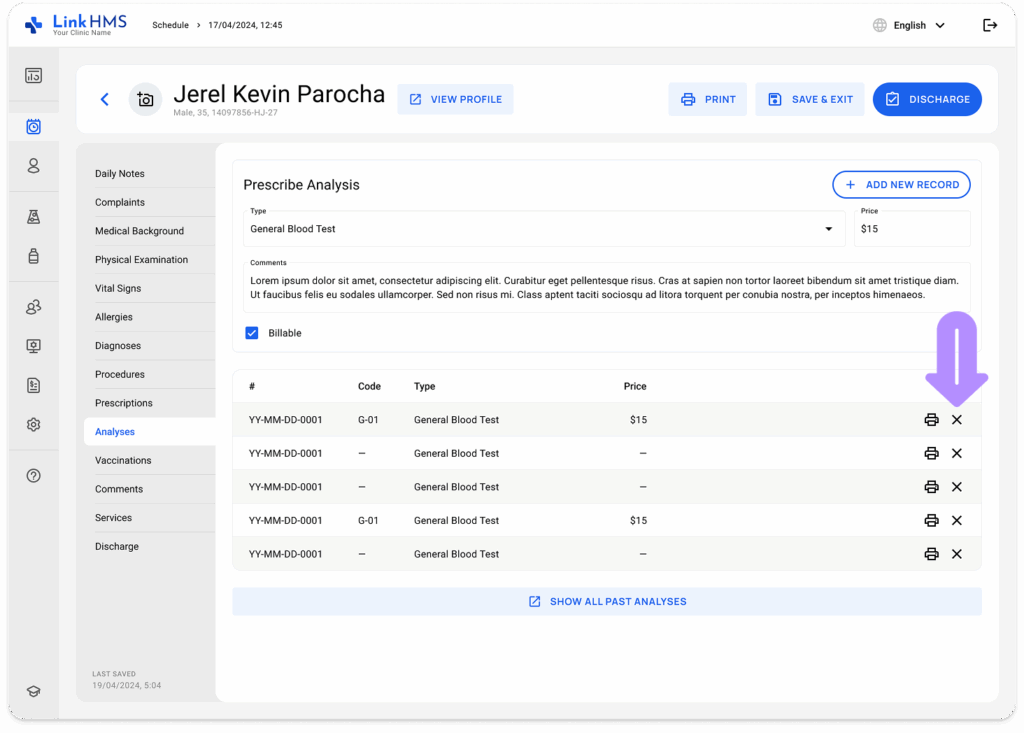Delete the third analysis row
Screen dimensions: 1024x733
957,487
